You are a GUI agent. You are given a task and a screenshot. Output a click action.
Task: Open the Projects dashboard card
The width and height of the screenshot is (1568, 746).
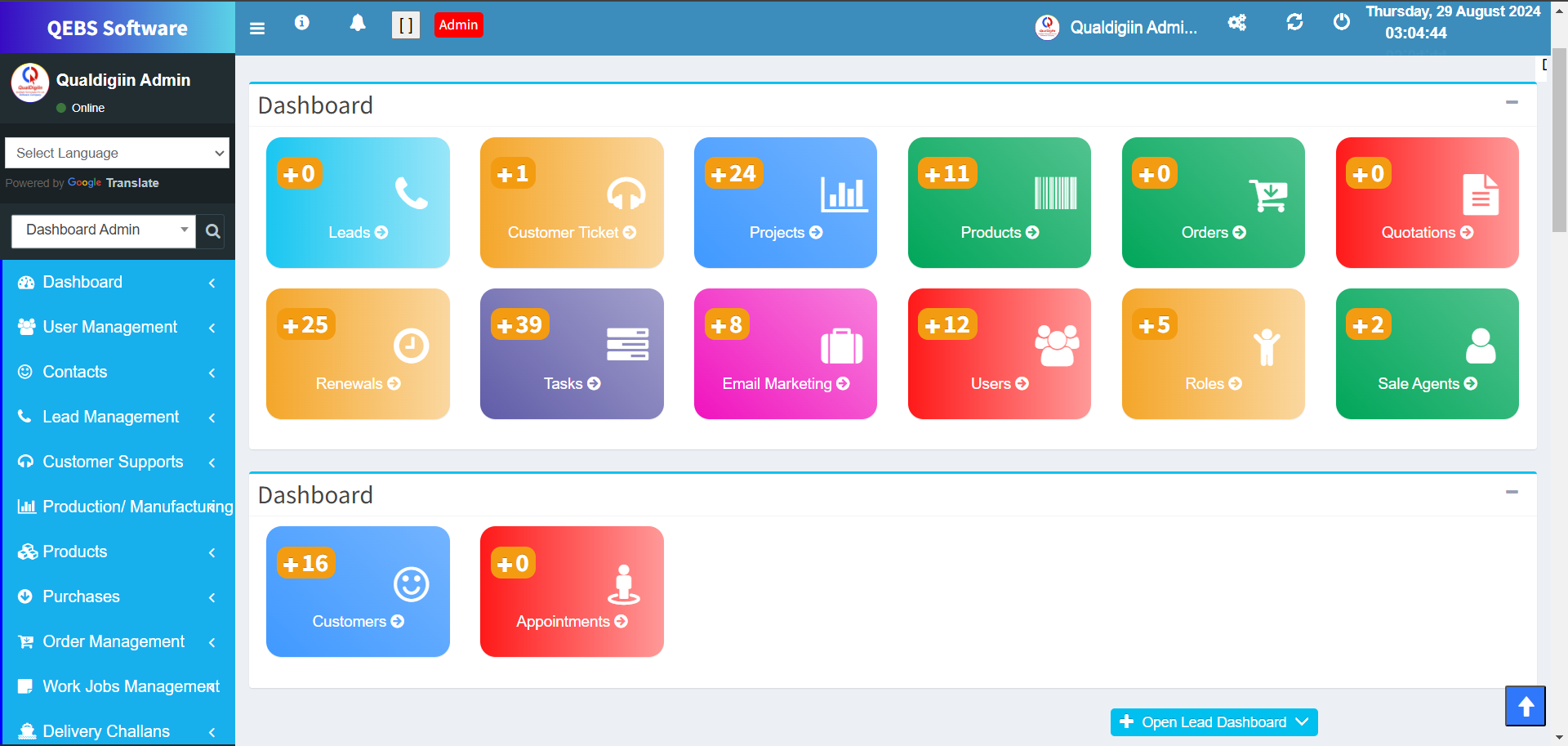tap(785, 203)
